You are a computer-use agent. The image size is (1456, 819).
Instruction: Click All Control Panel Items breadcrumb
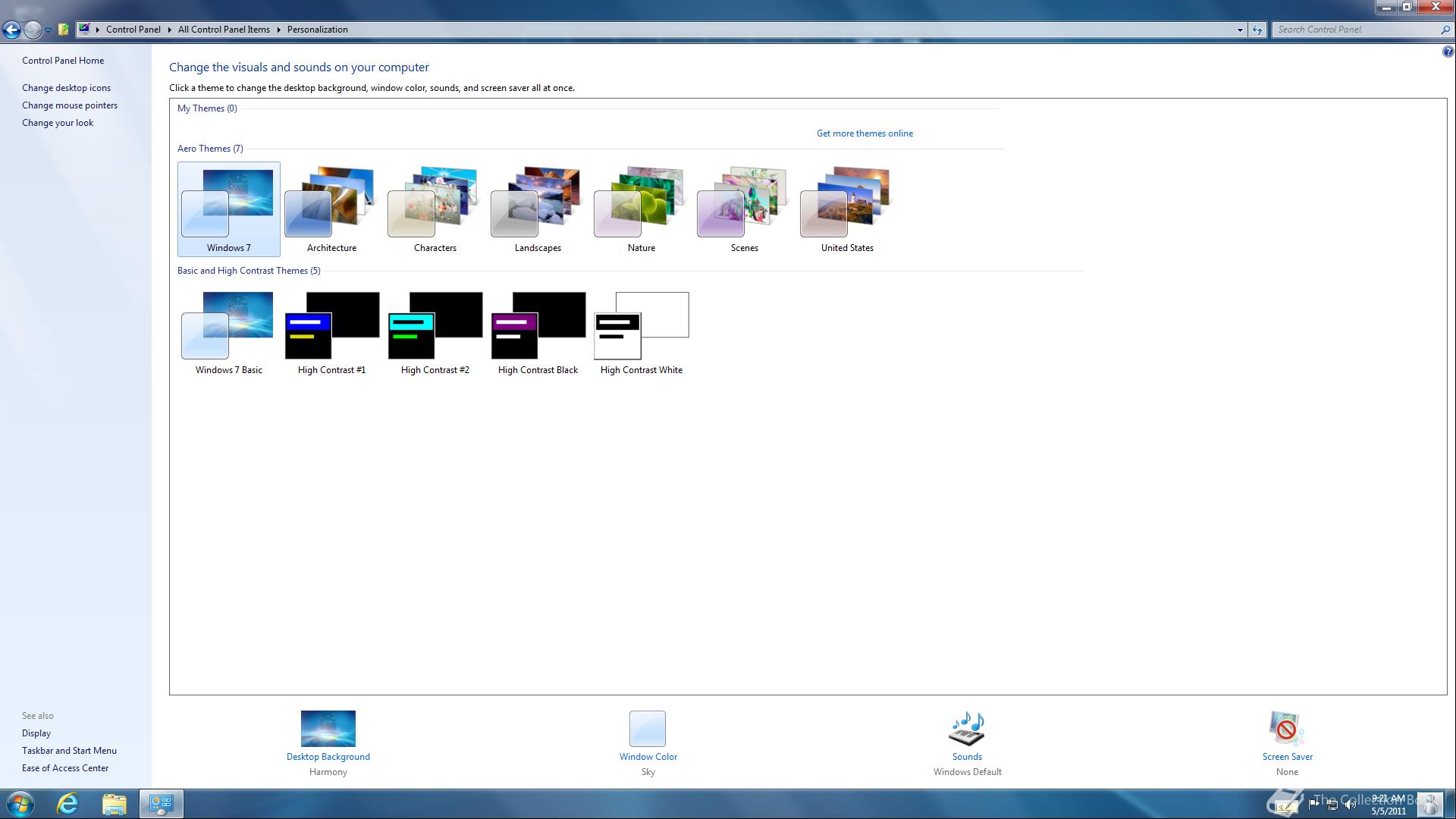coord(224,30)
